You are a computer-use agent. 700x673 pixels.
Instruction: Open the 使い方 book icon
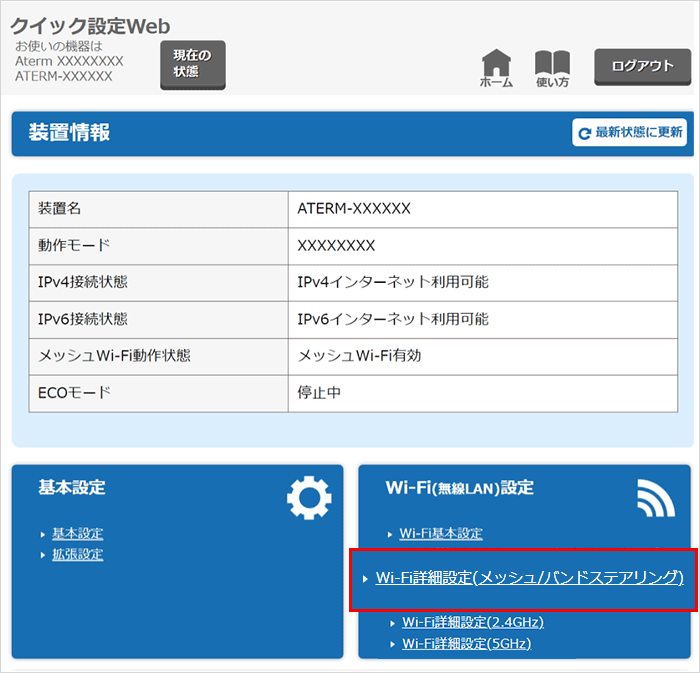(552, 66)
